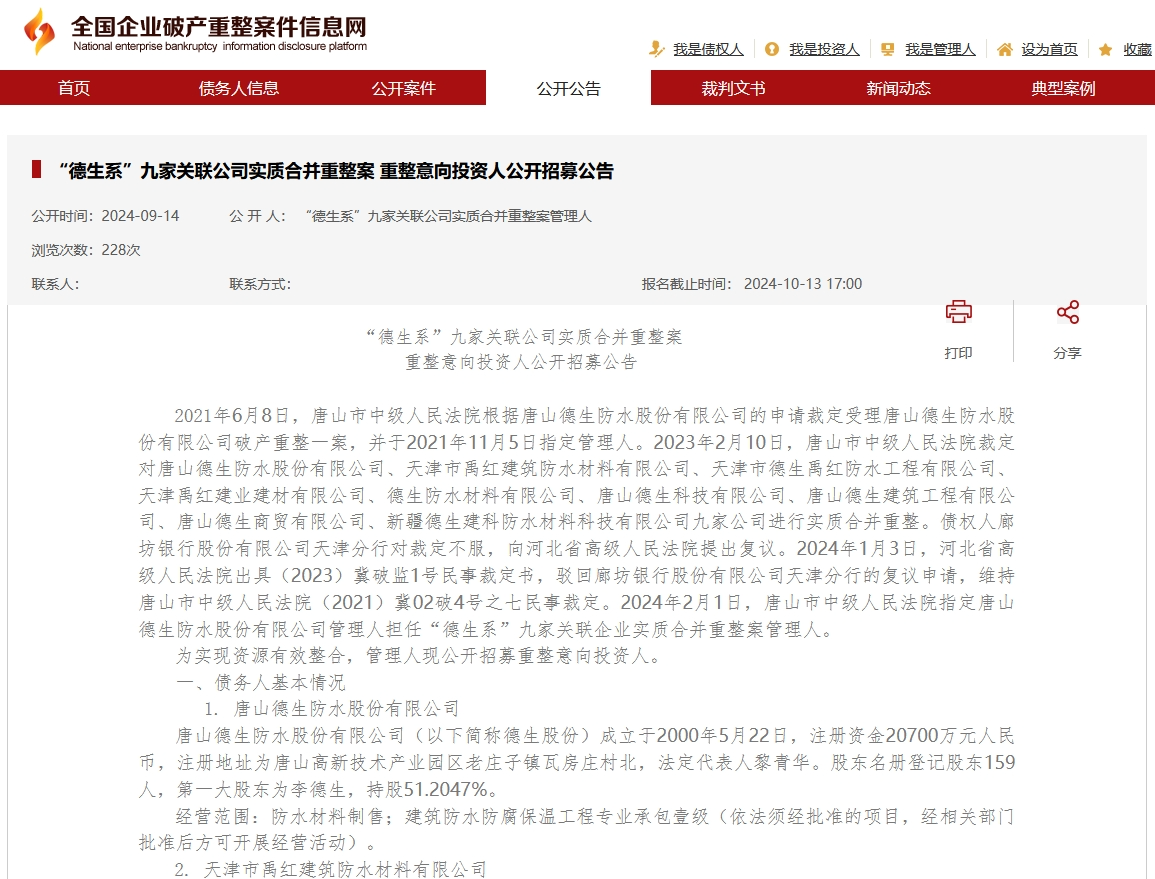
Task: Click the publisher name after 公开人
Action: click(x=449, y=216)
